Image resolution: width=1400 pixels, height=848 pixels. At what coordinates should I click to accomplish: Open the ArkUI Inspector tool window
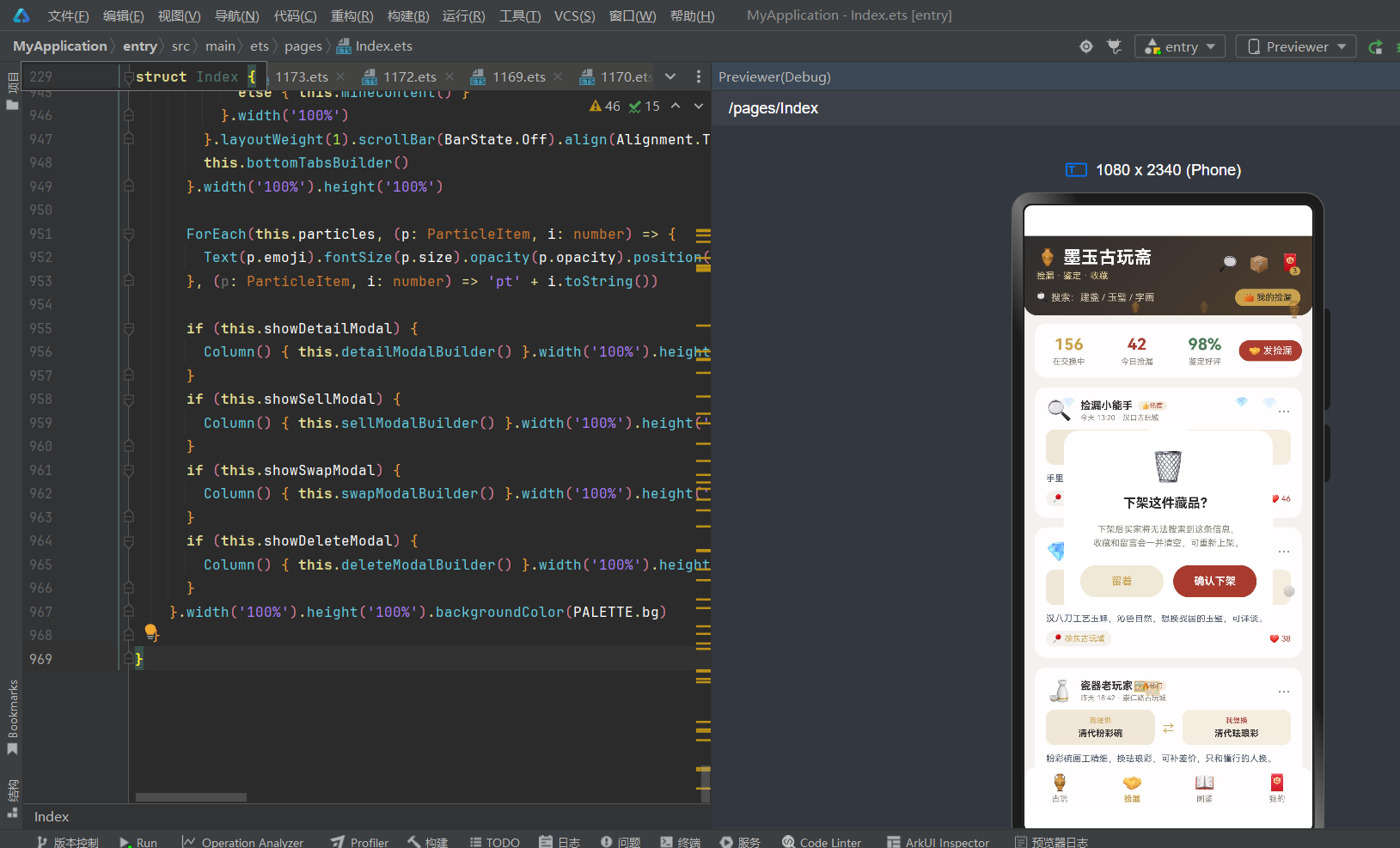tap(938, 842)
